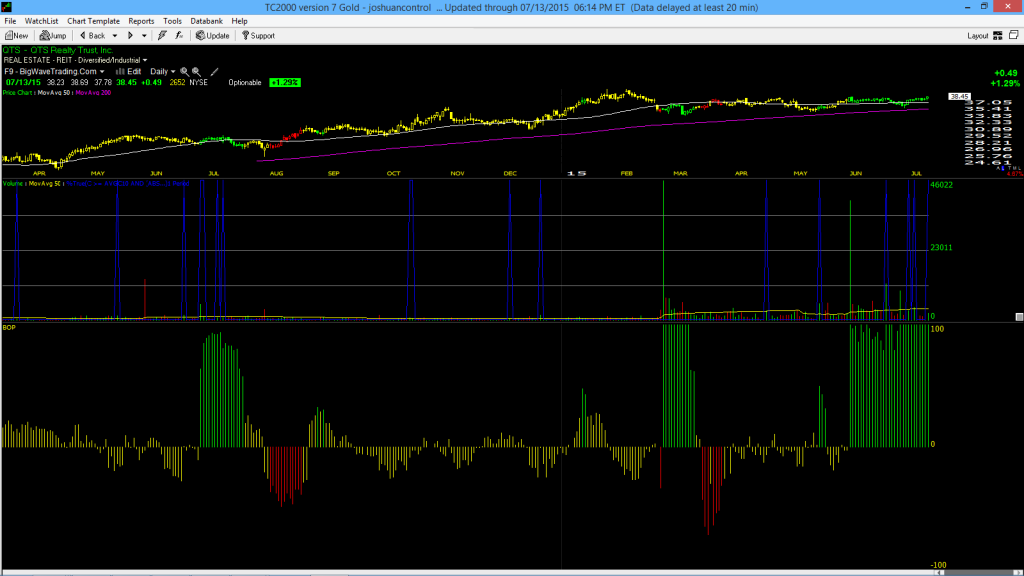
Task: Open the Reports menu
Action: pos(141,21)
